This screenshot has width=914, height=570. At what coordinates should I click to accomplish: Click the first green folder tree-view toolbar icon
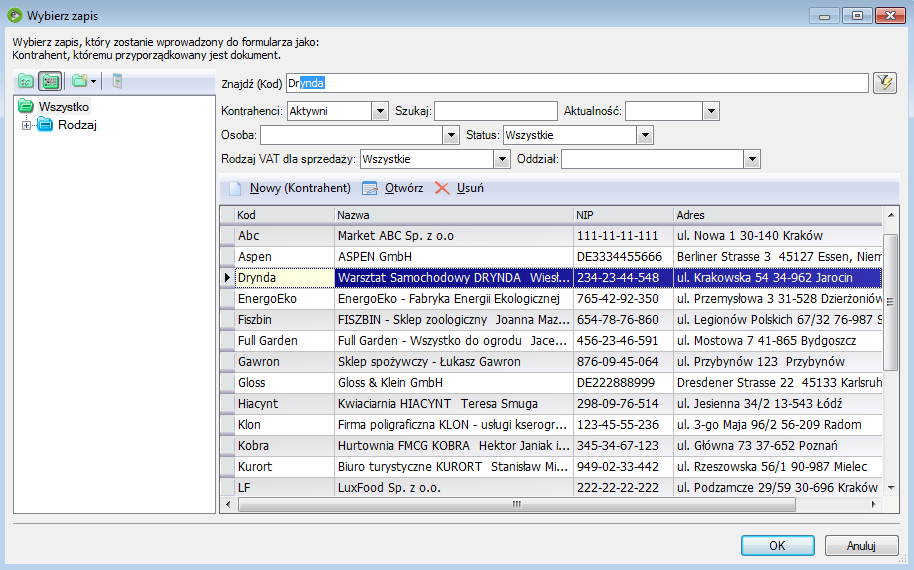click(26, 81)
